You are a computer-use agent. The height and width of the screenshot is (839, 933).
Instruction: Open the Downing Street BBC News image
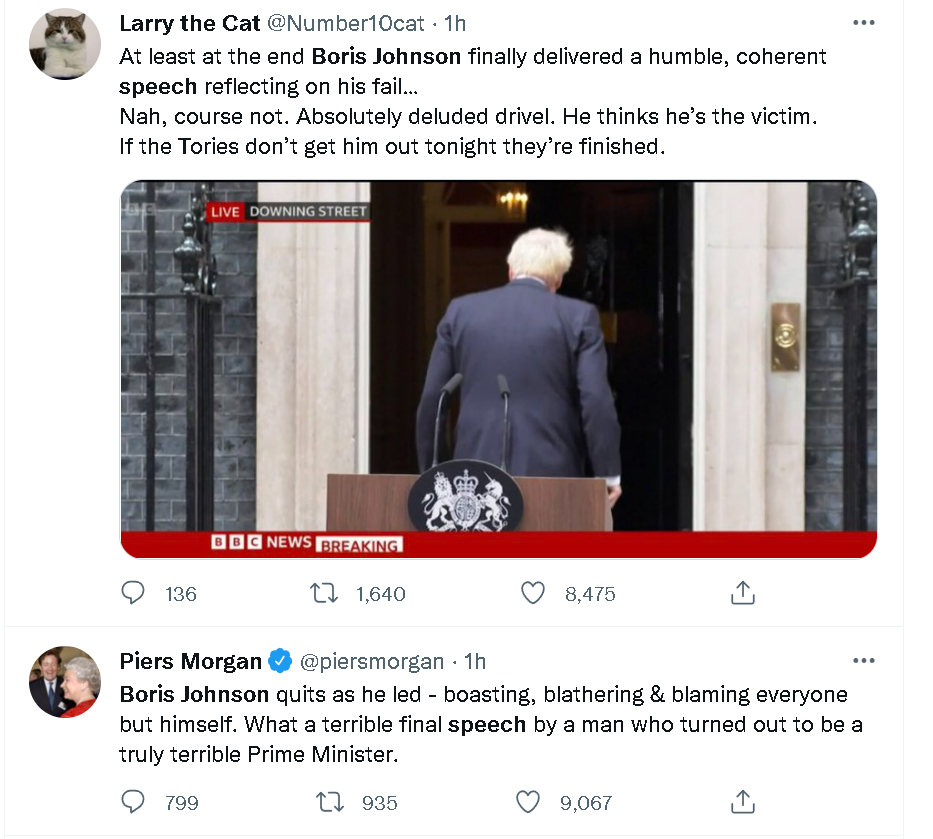click(498, 369)
